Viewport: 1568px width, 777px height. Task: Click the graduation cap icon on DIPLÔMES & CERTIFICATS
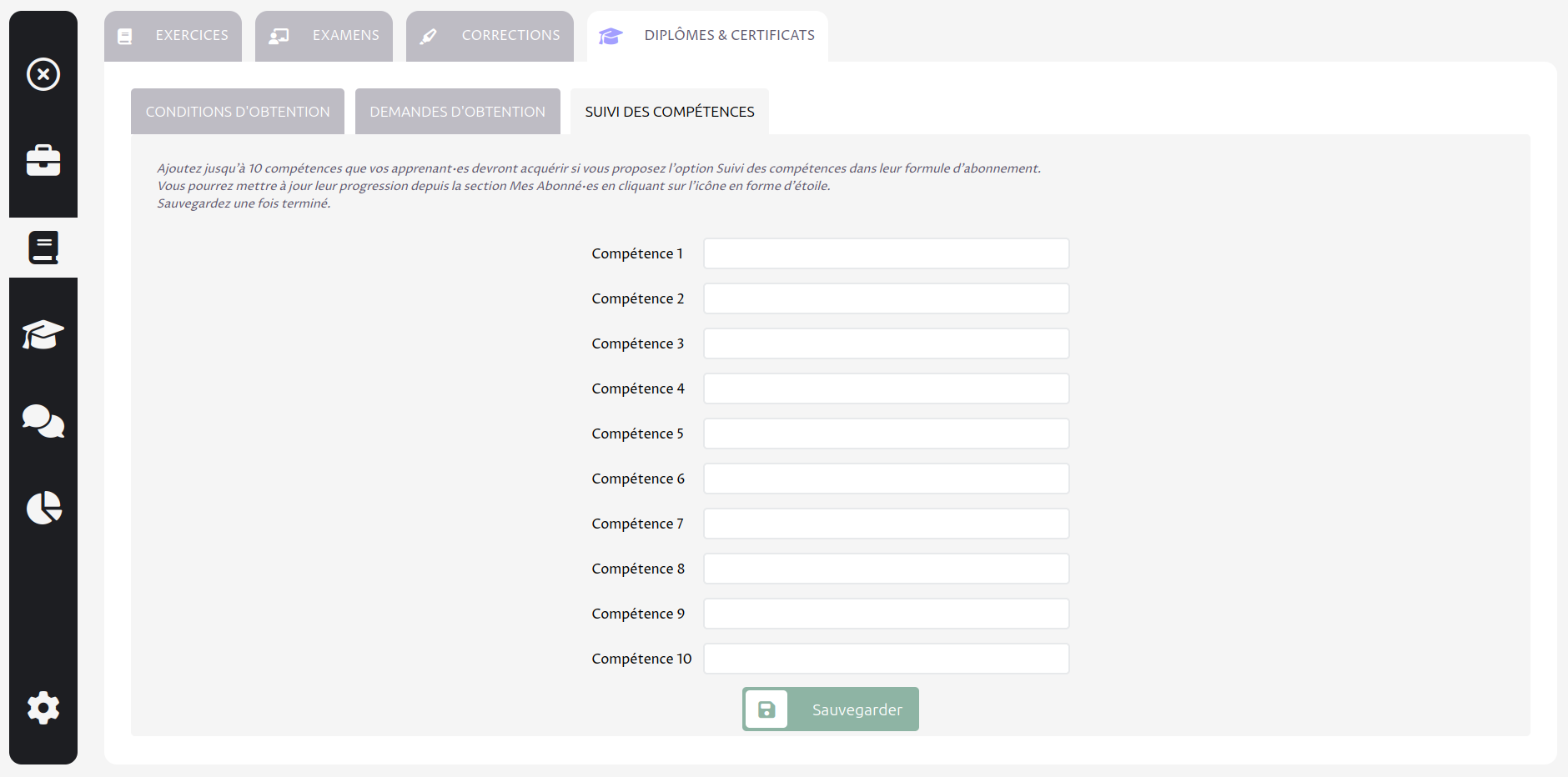click(x=611, y=36)
